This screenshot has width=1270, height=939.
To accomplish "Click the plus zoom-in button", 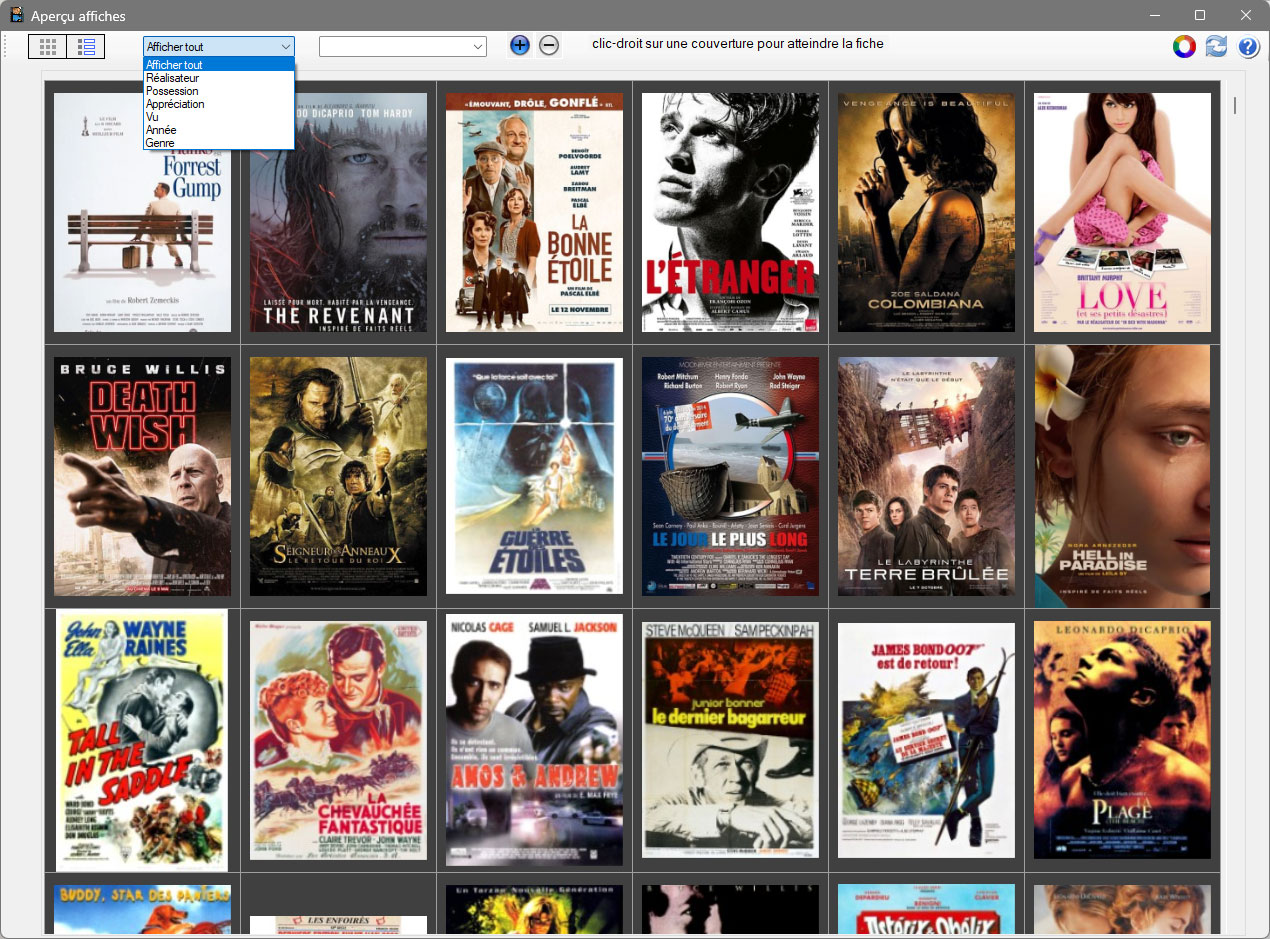I will 520,45.
